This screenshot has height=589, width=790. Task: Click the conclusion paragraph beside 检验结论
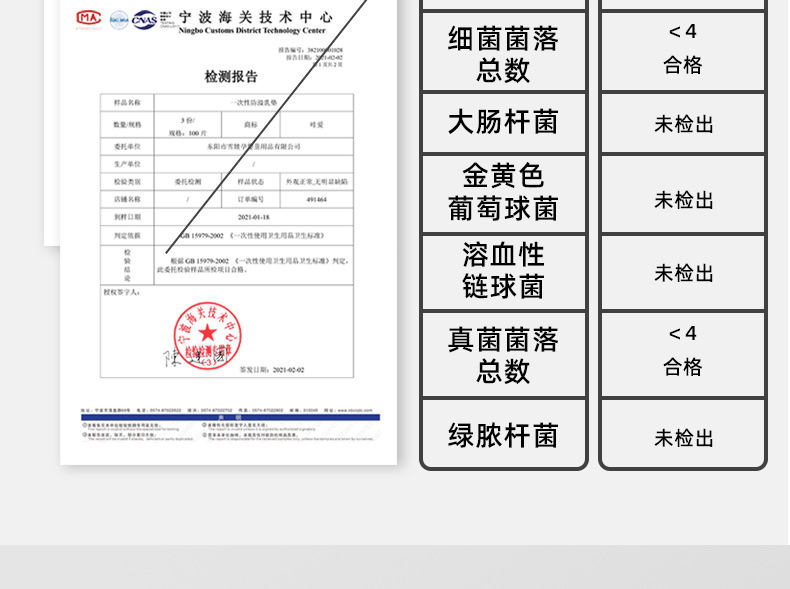[252, 265]
